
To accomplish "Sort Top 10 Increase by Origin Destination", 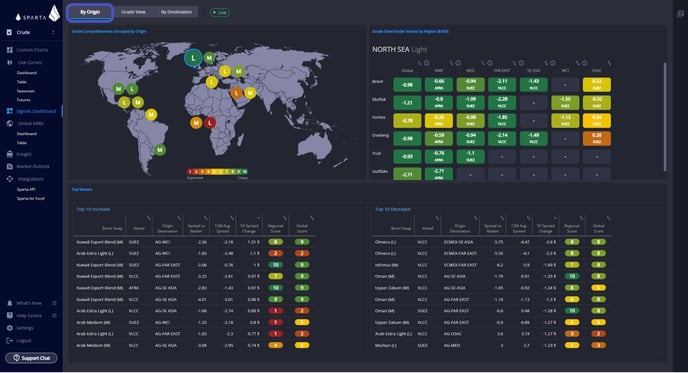I will point(179,218).
